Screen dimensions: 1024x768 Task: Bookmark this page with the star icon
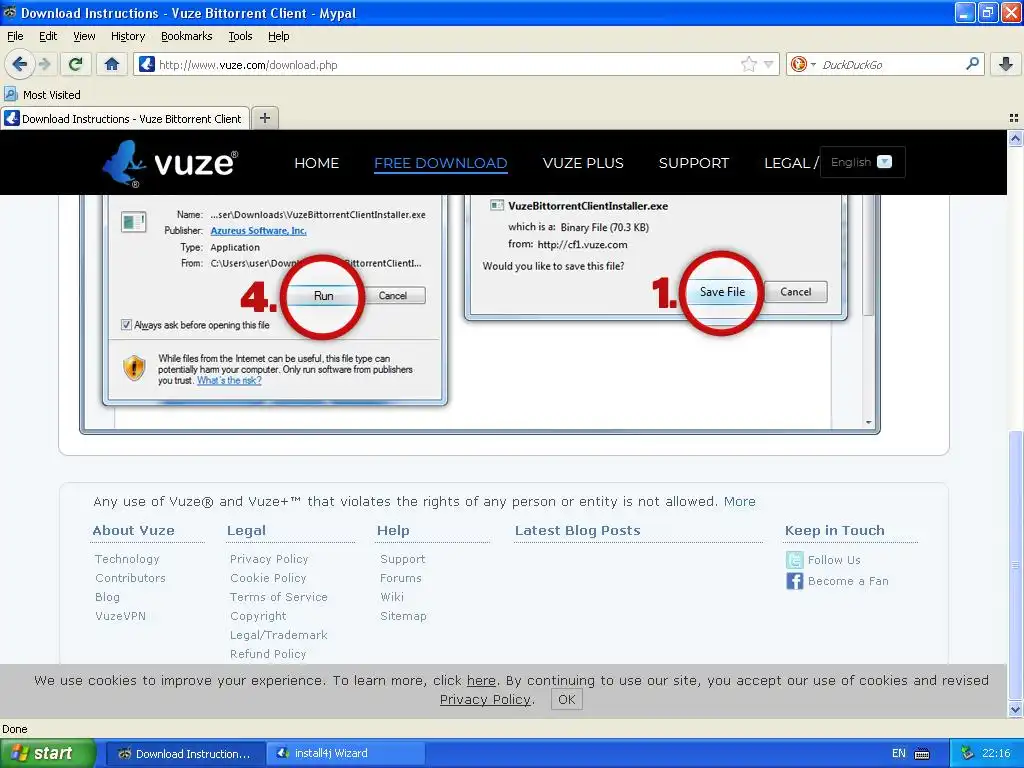click(748, 64)
